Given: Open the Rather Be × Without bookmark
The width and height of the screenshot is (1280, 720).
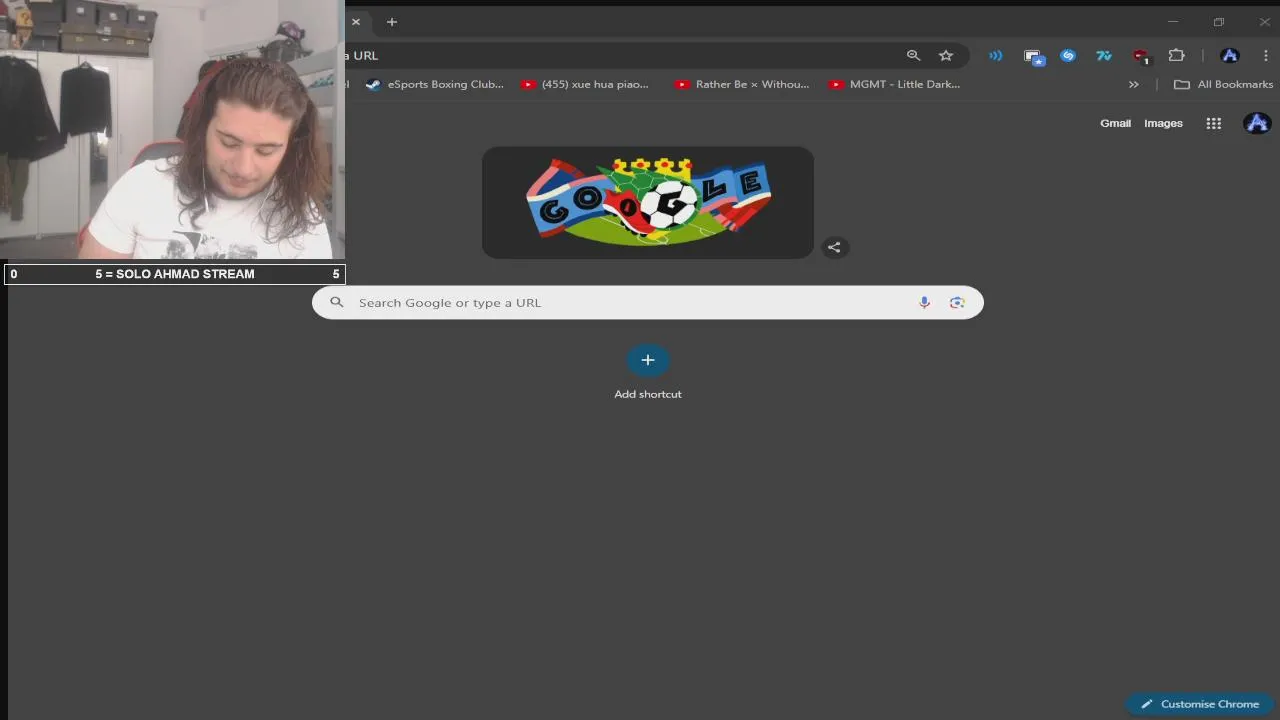Looking at the screenshot, I should (742, 85).
